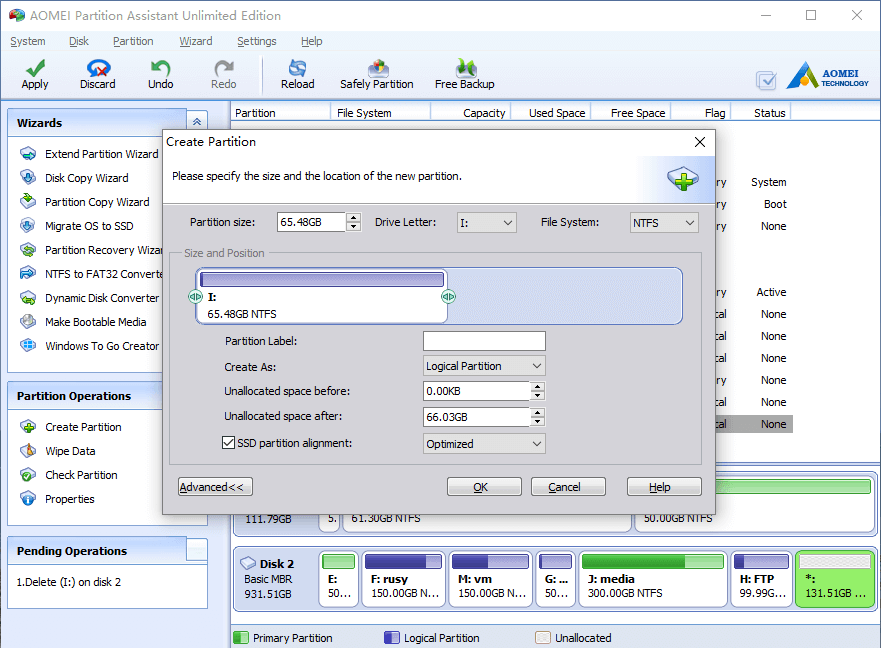
Task: Choose Make Bootable Media
Action: [83, 322]
